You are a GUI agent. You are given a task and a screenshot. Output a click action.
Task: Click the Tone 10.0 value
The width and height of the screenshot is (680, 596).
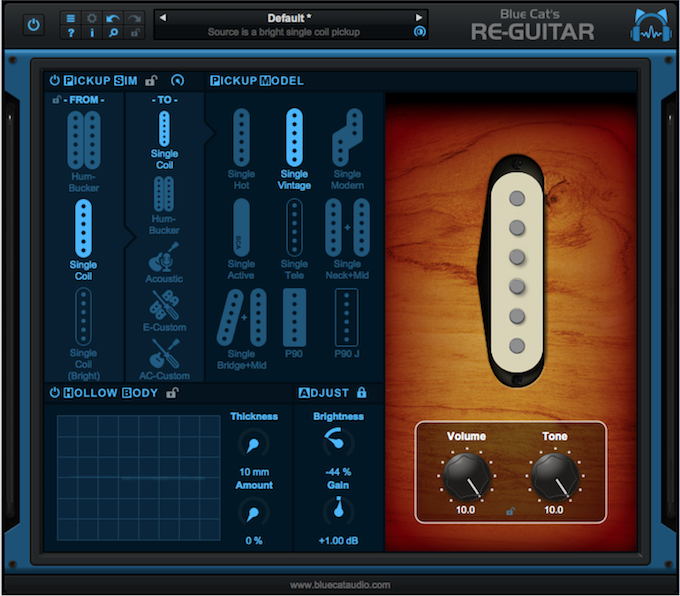tap(554, 510)
